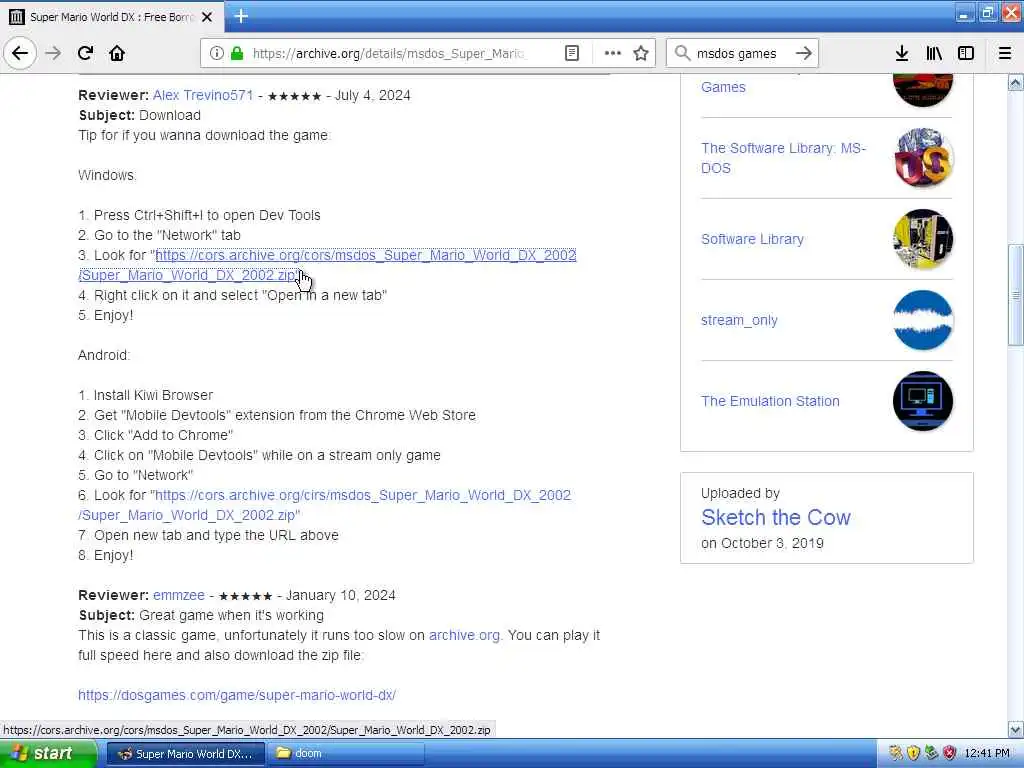Open the downloads panel
Screen dimensions: 1024x768
902,53
